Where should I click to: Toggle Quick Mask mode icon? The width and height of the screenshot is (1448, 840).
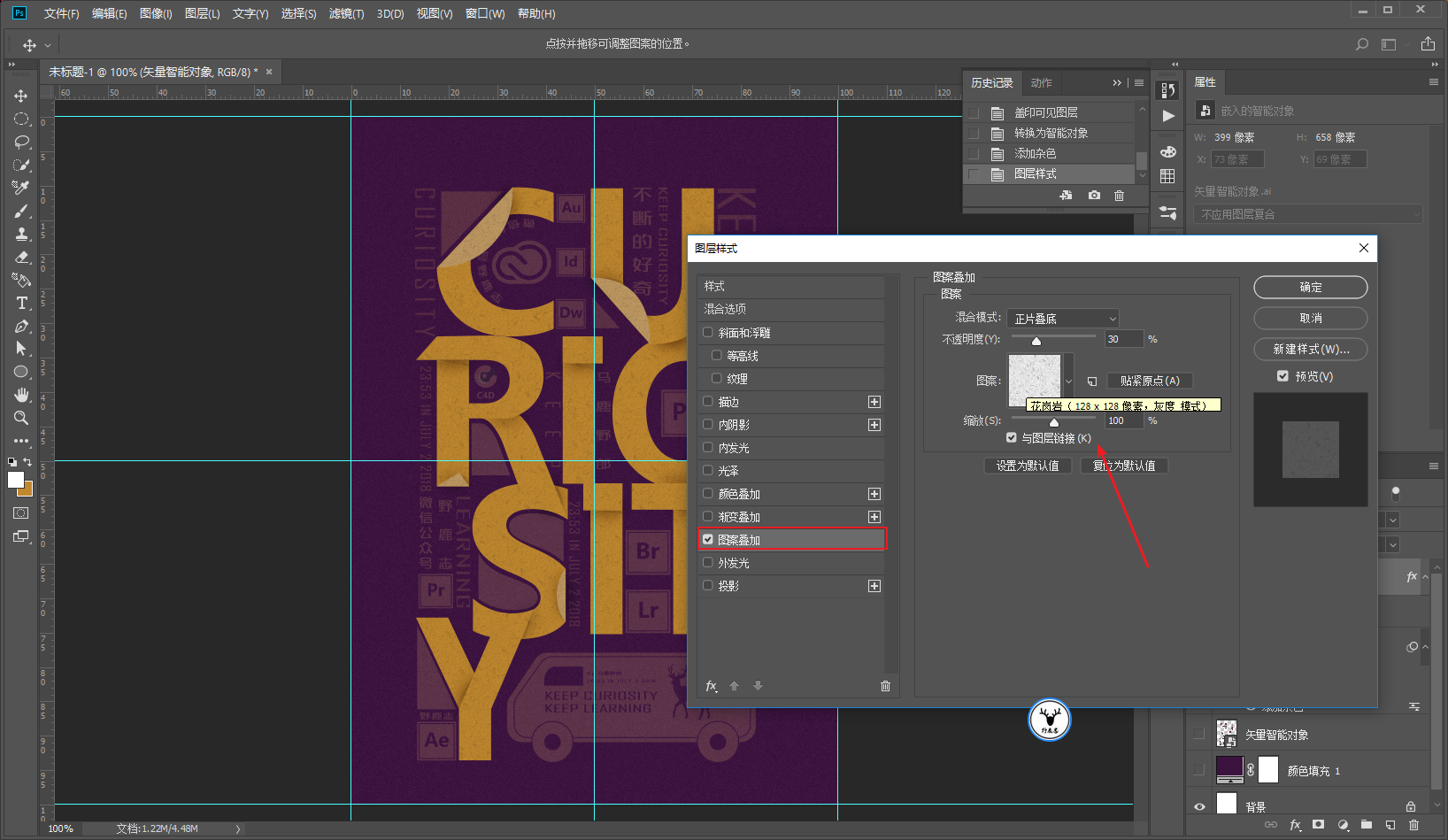pyautogui.click(x=21, y=512)
